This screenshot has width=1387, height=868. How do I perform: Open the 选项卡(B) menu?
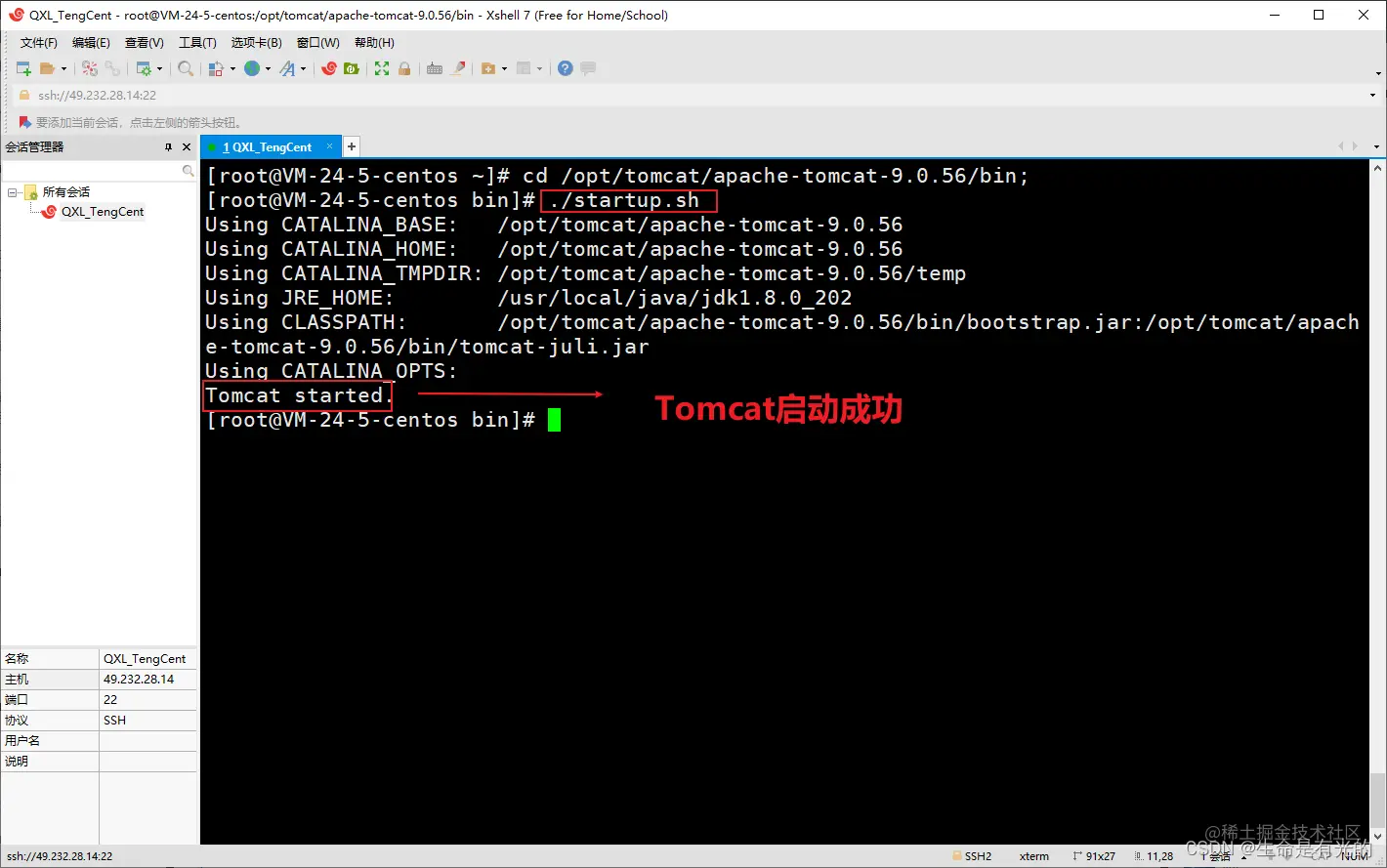(257, 43)
